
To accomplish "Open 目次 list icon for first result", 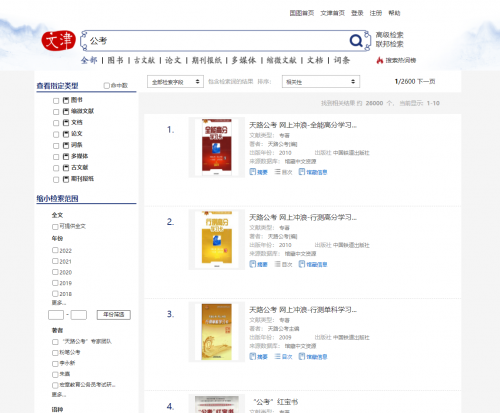I will coord(277,172).
